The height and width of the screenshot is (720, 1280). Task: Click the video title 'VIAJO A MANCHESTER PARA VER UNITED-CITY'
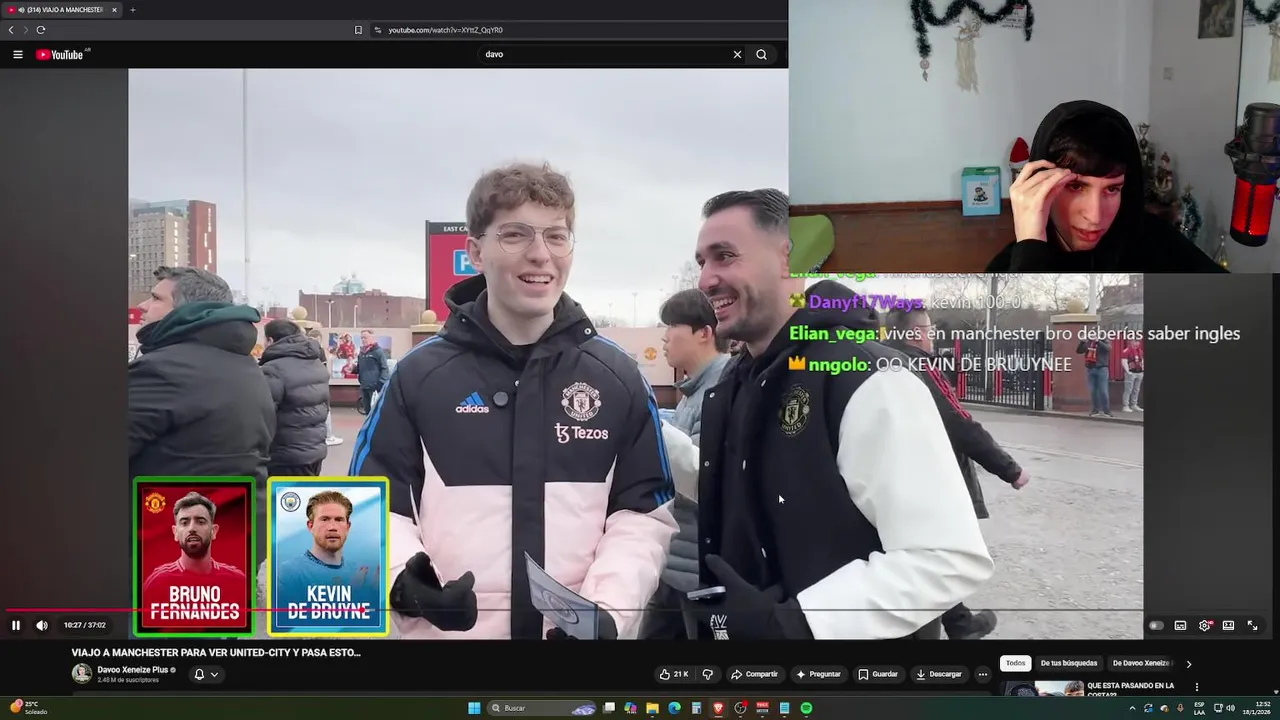click(216, 652)
